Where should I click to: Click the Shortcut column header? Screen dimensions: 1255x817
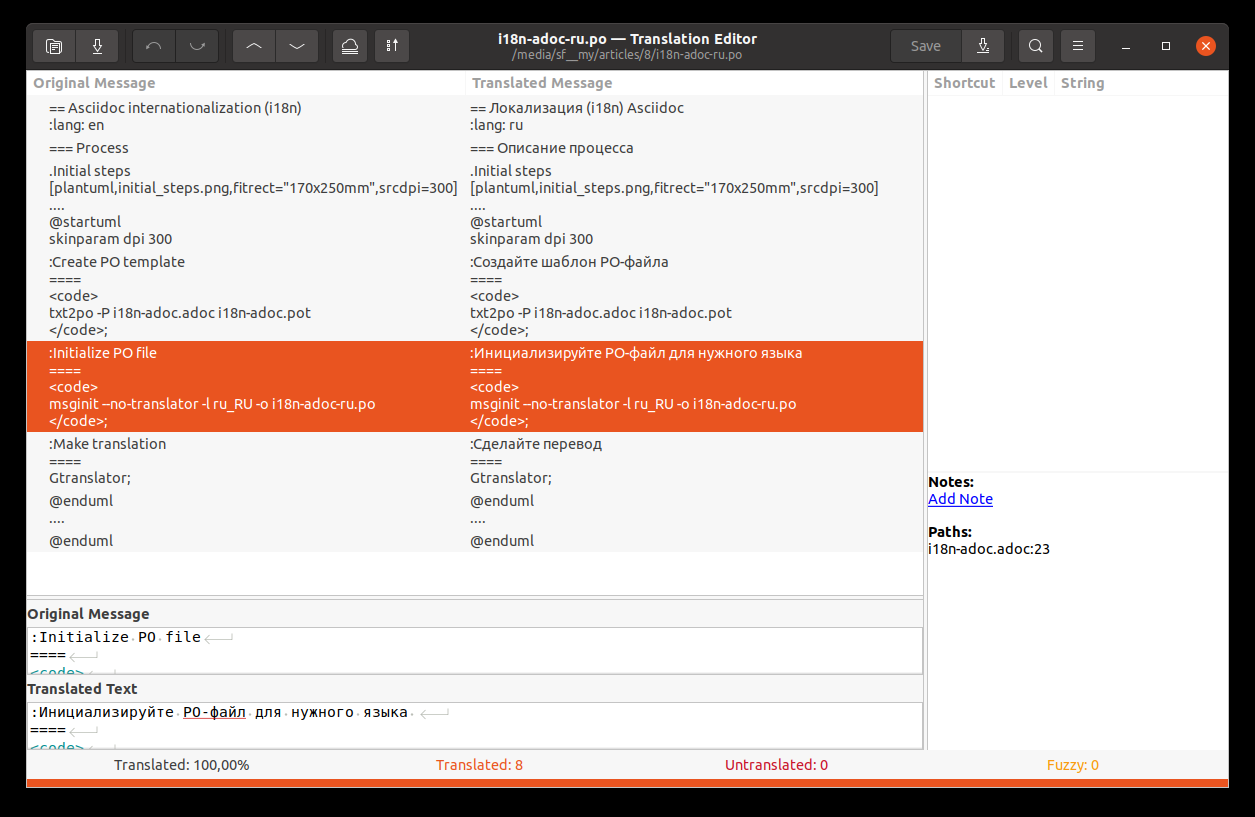pos(964,83)
